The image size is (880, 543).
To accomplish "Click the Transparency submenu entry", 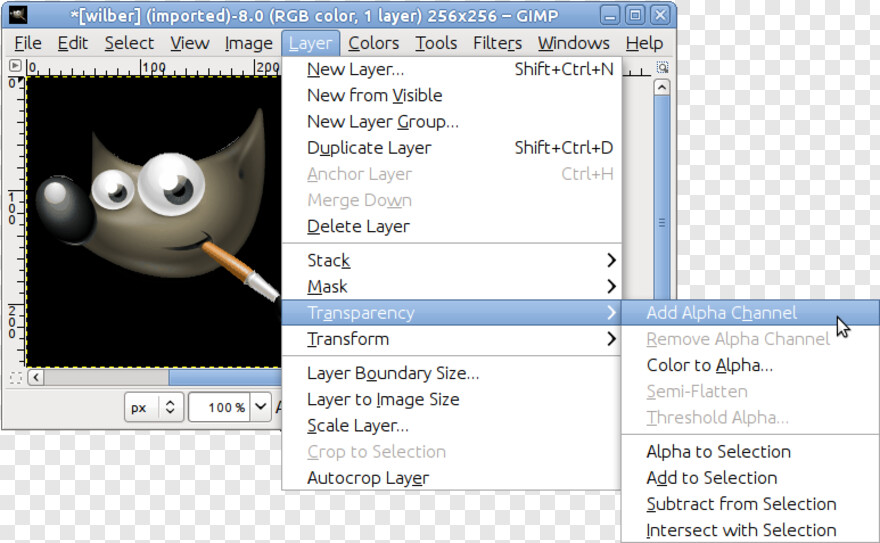I will 452,312.
